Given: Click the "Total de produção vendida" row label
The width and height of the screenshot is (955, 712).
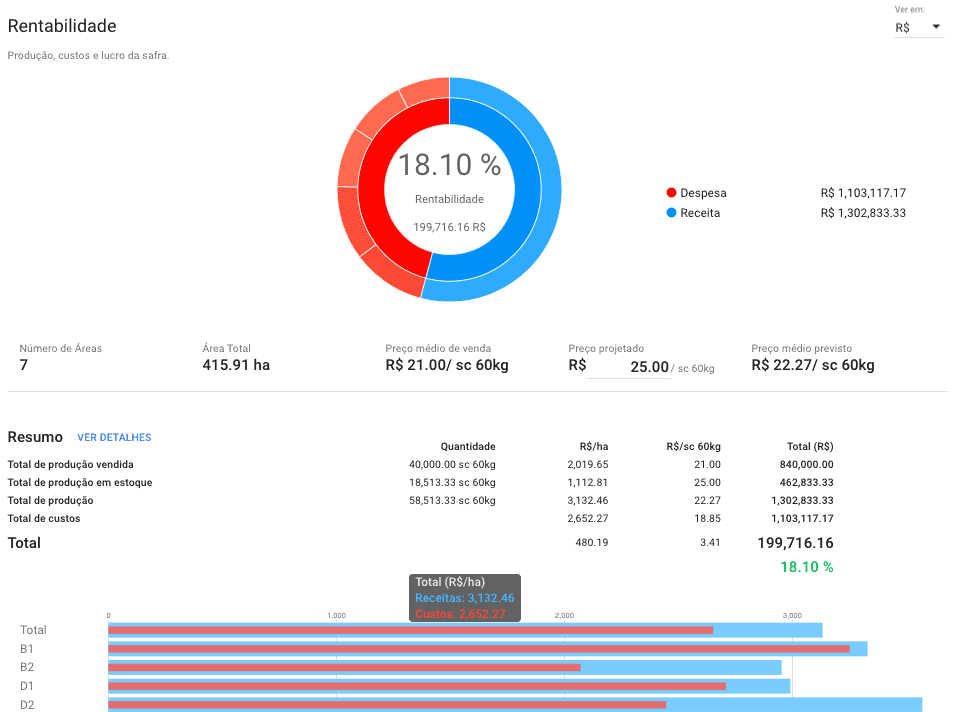Looking at the screenshot, I should (x=70, y=465).
